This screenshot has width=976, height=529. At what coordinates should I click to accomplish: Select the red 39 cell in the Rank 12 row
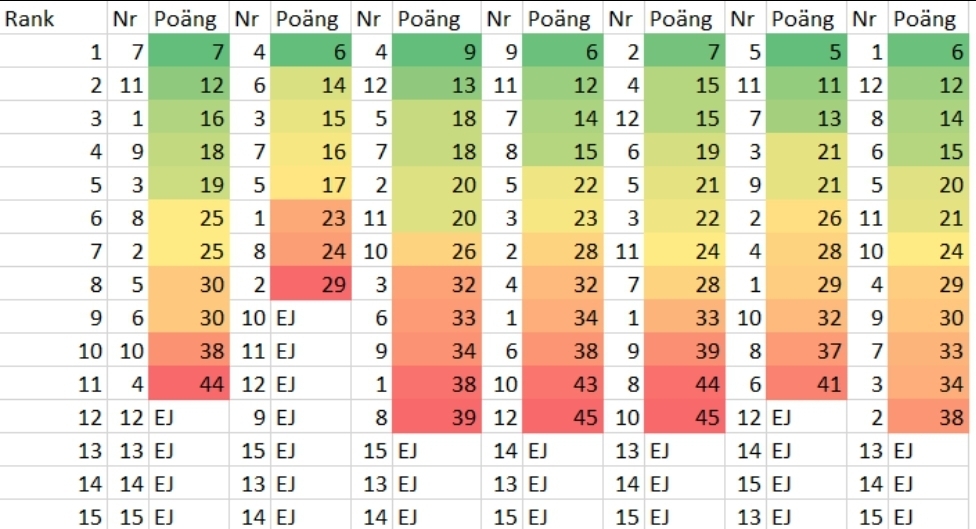tap(437, 417)
